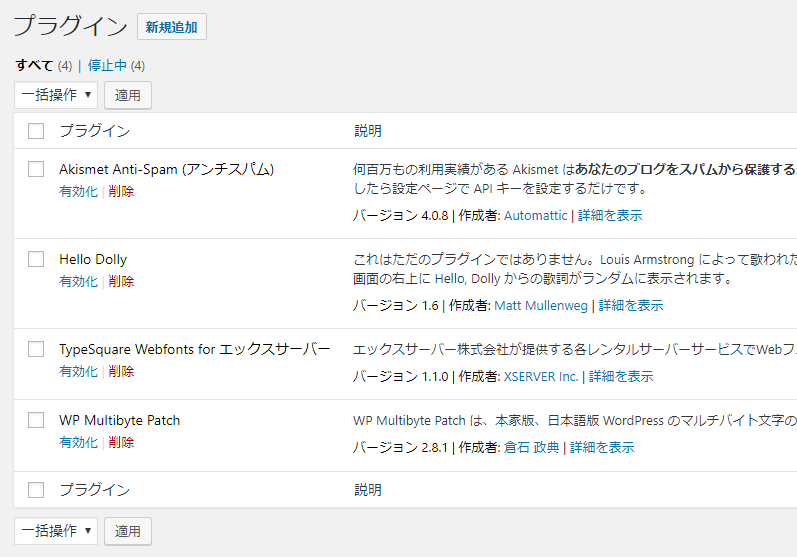Delete Hello Dolly via its 削除 link

tap(121, 281)
